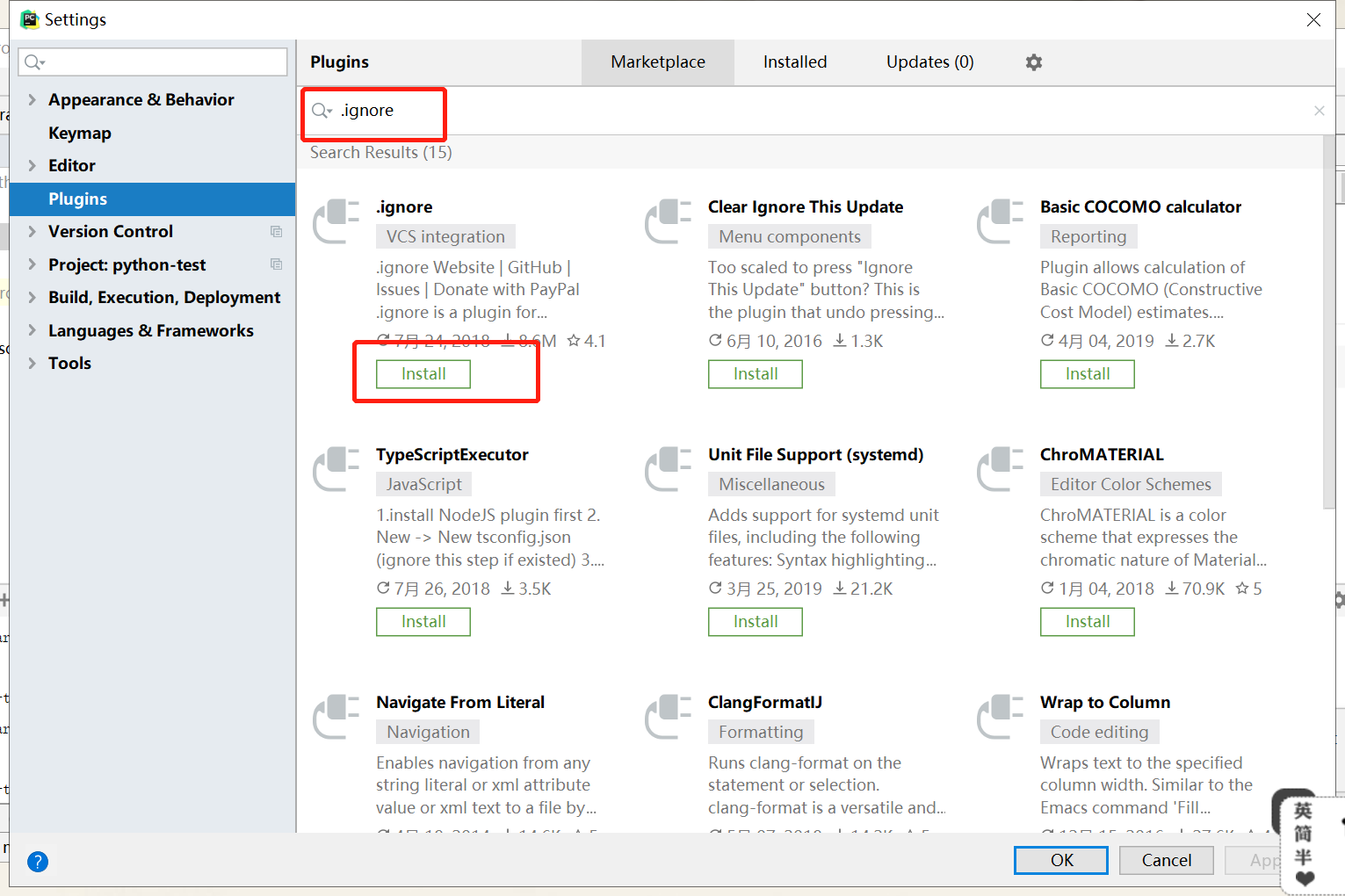Open the Basic COCOMO calculator title
The height and width of the screenshot is (896, 1345).
1140,207
